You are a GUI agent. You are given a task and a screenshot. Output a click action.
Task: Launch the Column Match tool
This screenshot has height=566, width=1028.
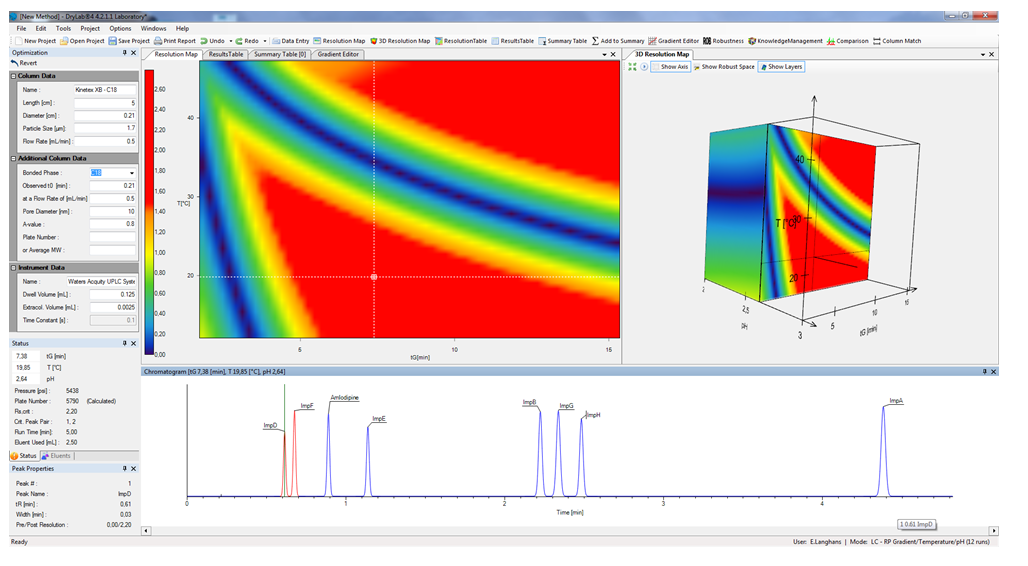coord(877,41)
